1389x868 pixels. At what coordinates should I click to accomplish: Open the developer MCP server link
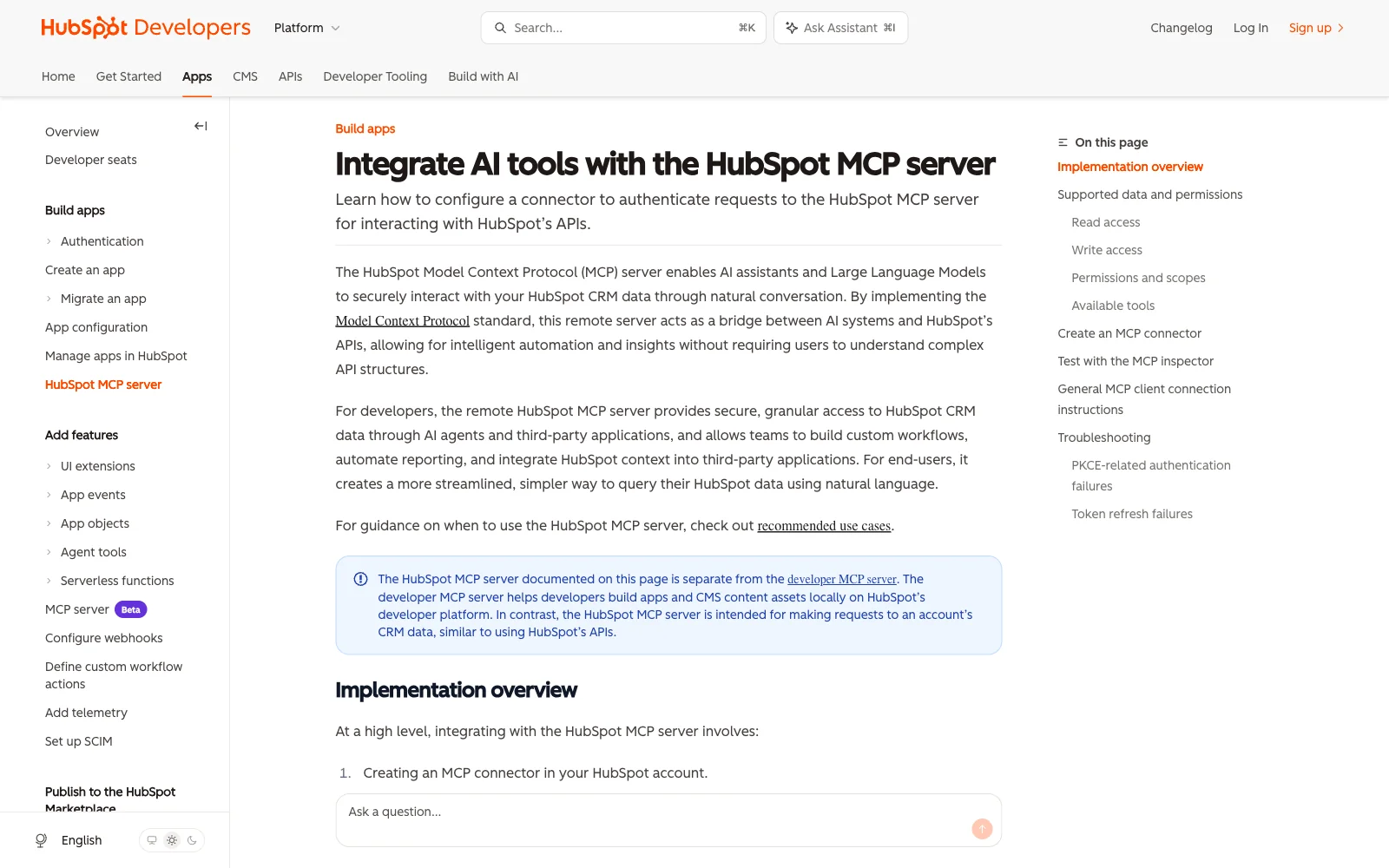coord(842,579)
